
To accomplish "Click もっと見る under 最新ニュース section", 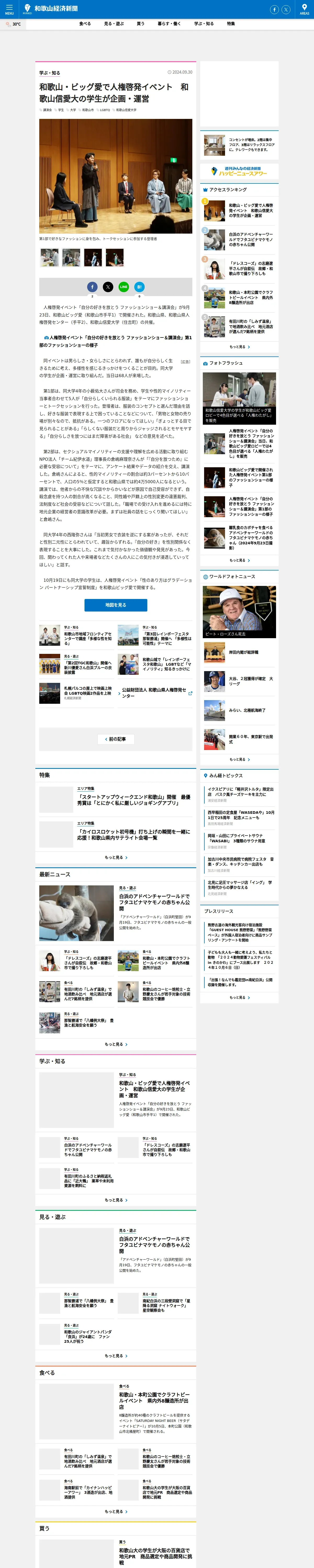I will click(x=116, y=1045).
